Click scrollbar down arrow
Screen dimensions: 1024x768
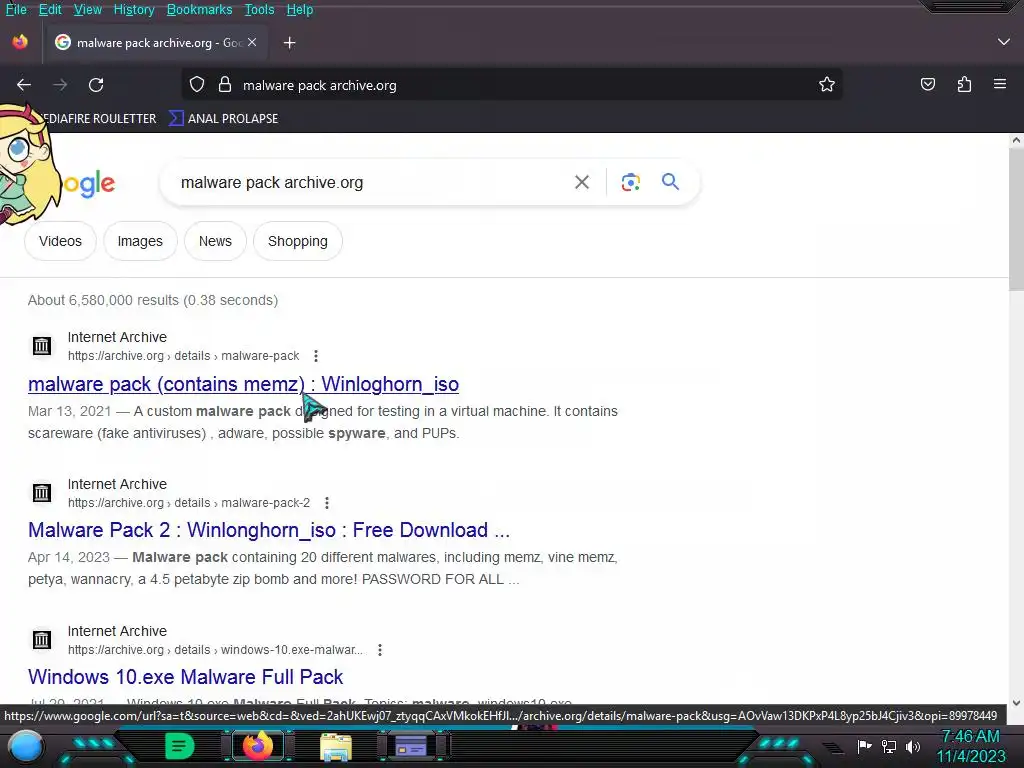pyautogui.click(x=1016, y=703)
